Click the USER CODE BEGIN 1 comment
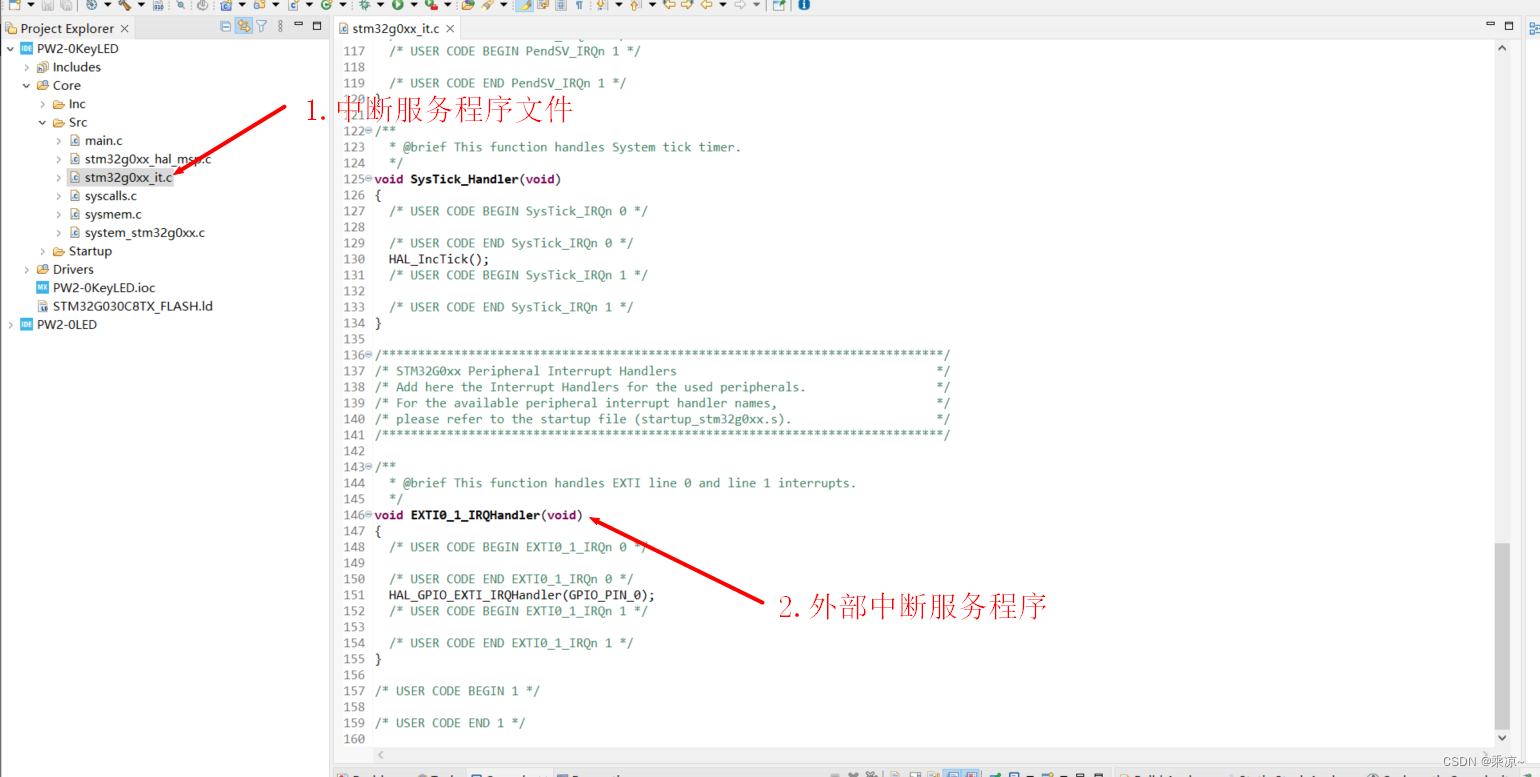Viewport: 1540px width, 777px height. (457, 691)
